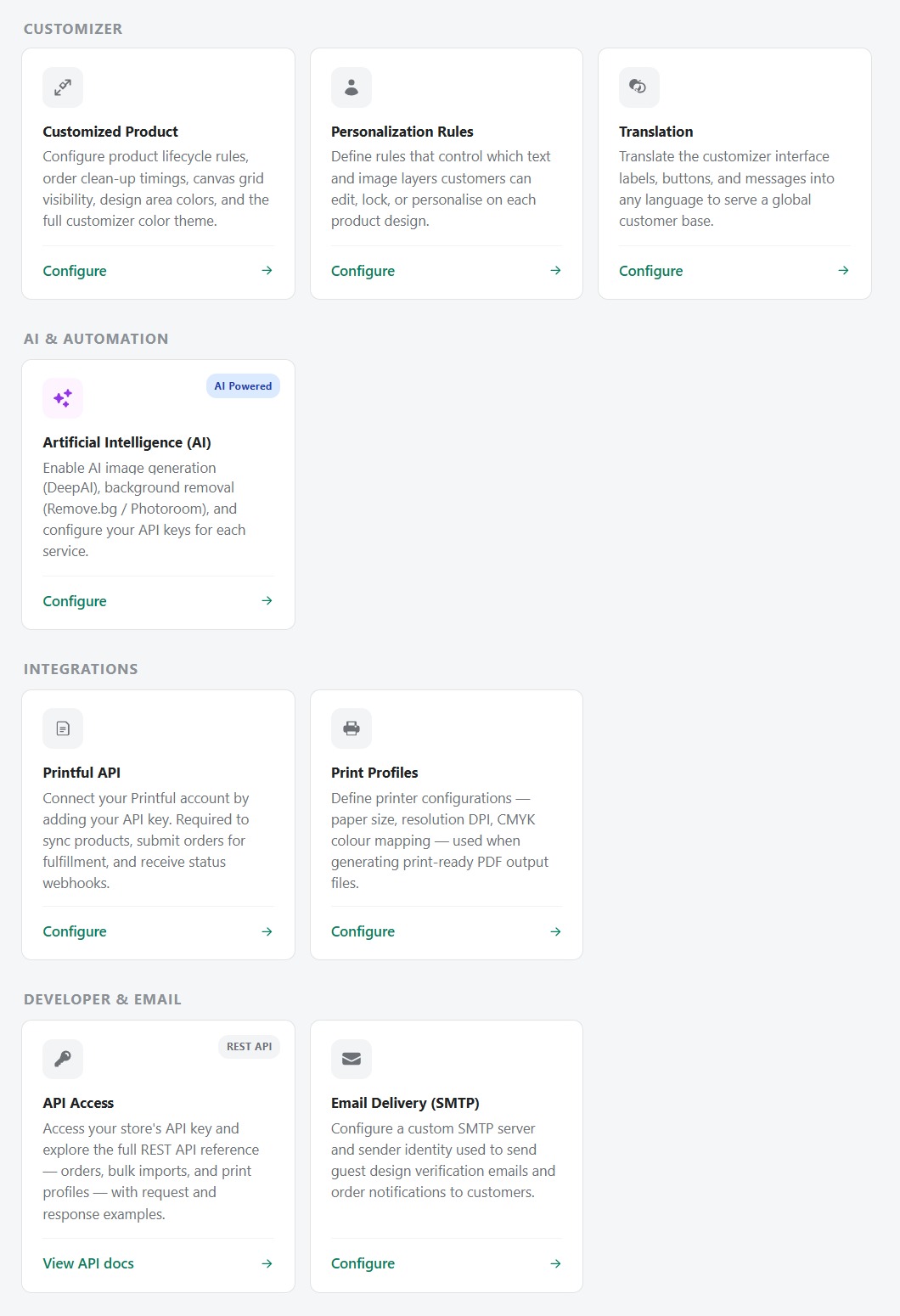This screenshot has width=900, height=1316.
Task: Select the Translation globe icon
Action: (x=638, y=87)
